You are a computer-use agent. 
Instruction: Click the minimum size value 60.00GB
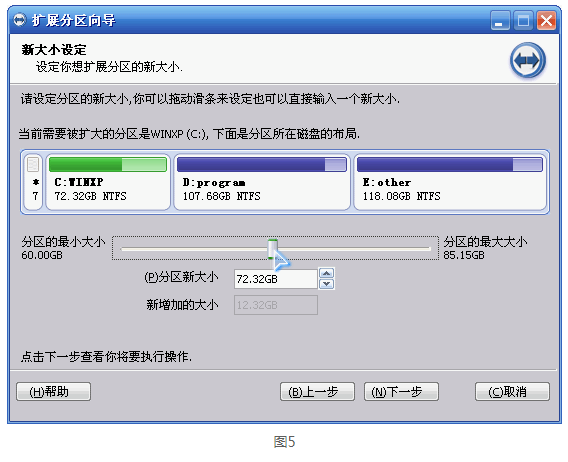coord(42,255)
